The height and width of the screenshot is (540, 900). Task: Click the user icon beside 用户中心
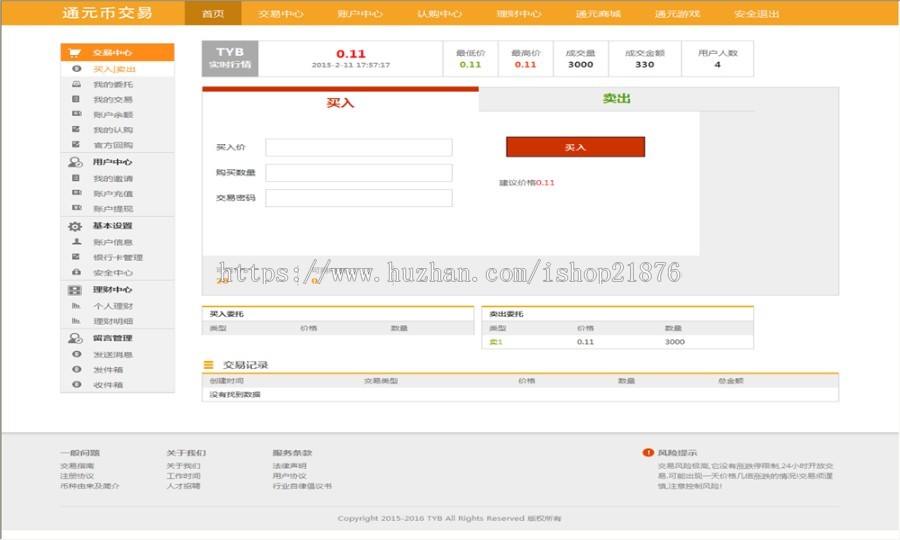click(x=75, y=162)
